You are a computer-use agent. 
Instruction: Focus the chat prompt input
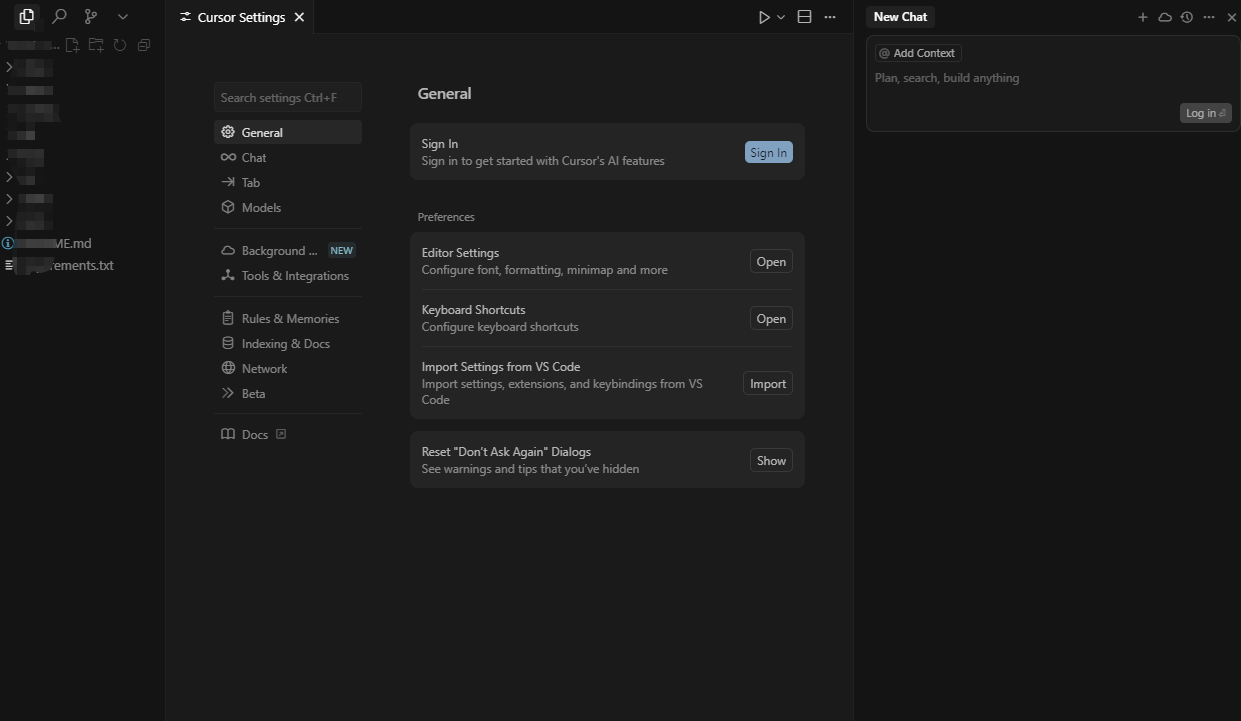point(1052,78)
